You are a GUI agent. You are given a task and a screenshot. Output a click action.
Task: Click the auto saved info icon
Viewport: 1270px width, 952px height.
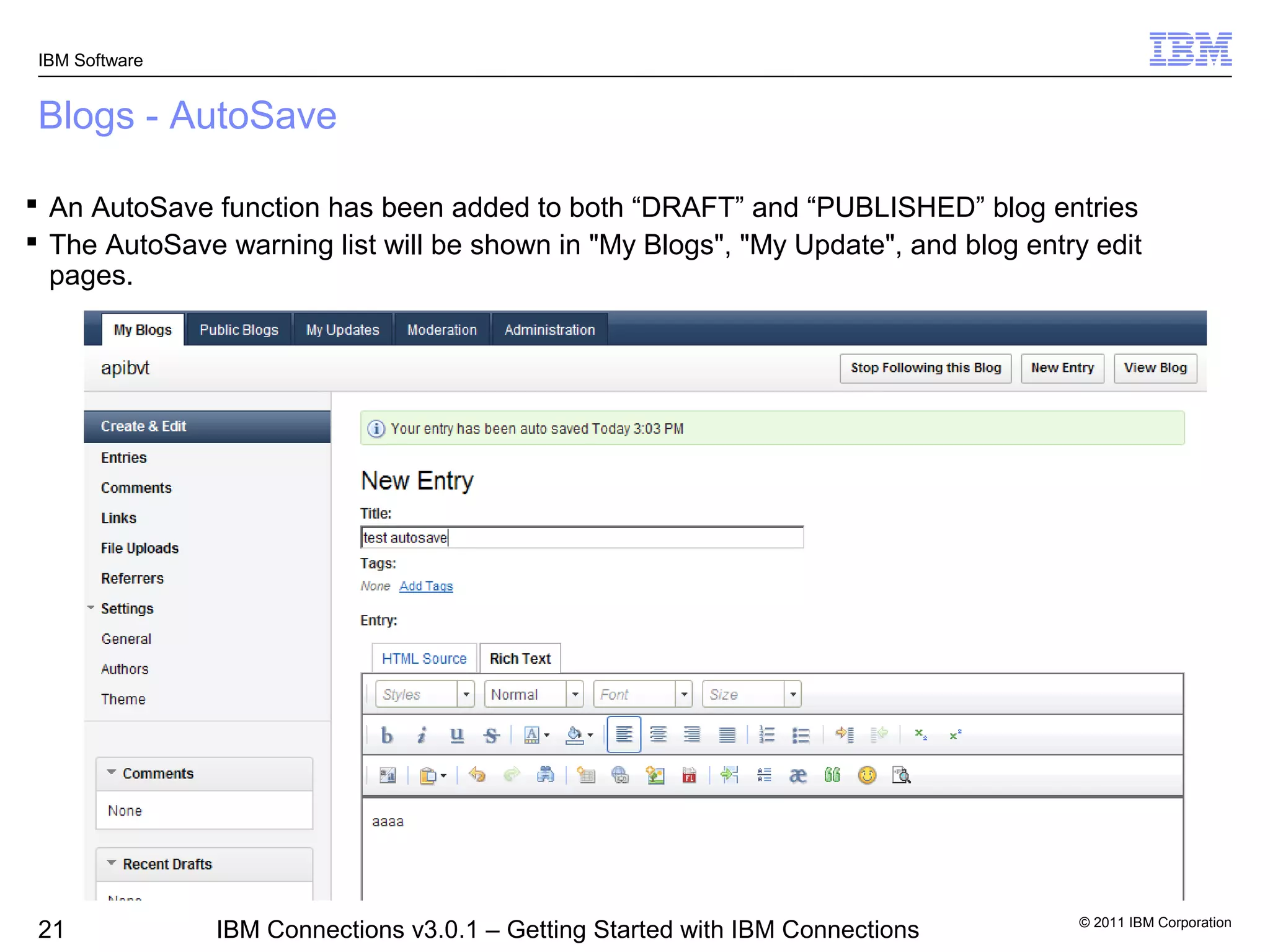click(x=376, y=429)
